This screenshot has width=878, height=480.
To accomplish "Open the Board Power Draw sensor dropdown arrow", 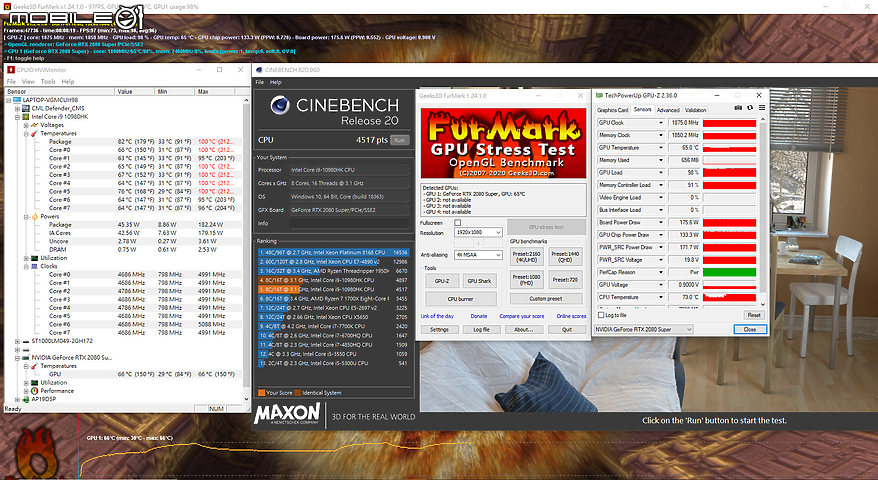I will pyautogui.click(x=661, y=222).
